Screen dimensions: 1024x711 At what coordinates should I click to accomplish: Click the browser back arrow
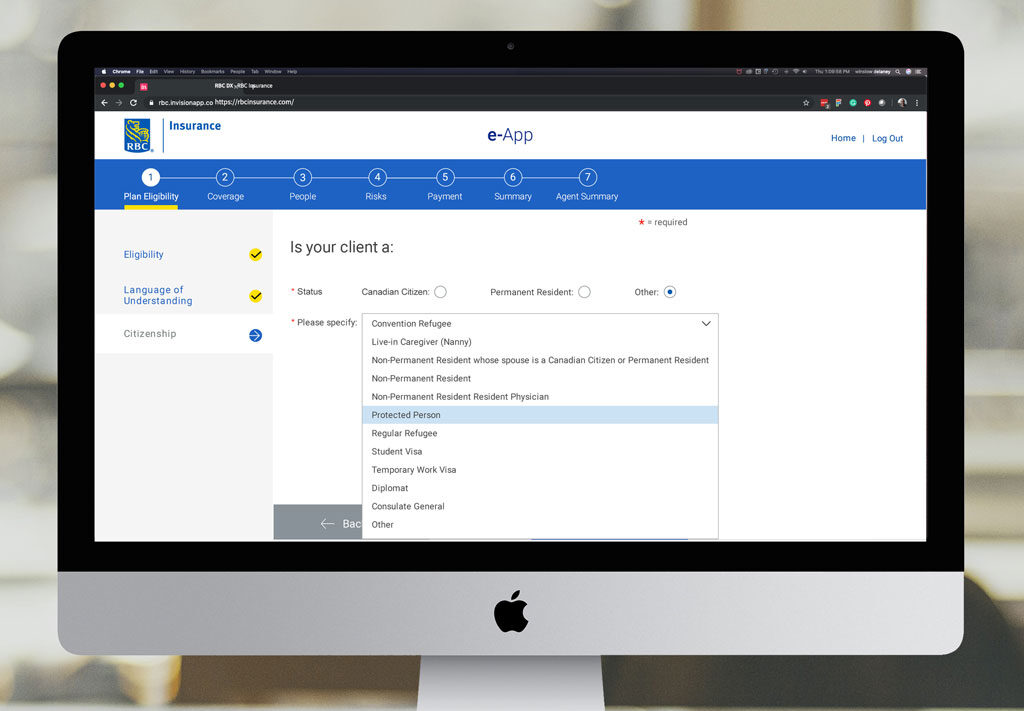105,102
